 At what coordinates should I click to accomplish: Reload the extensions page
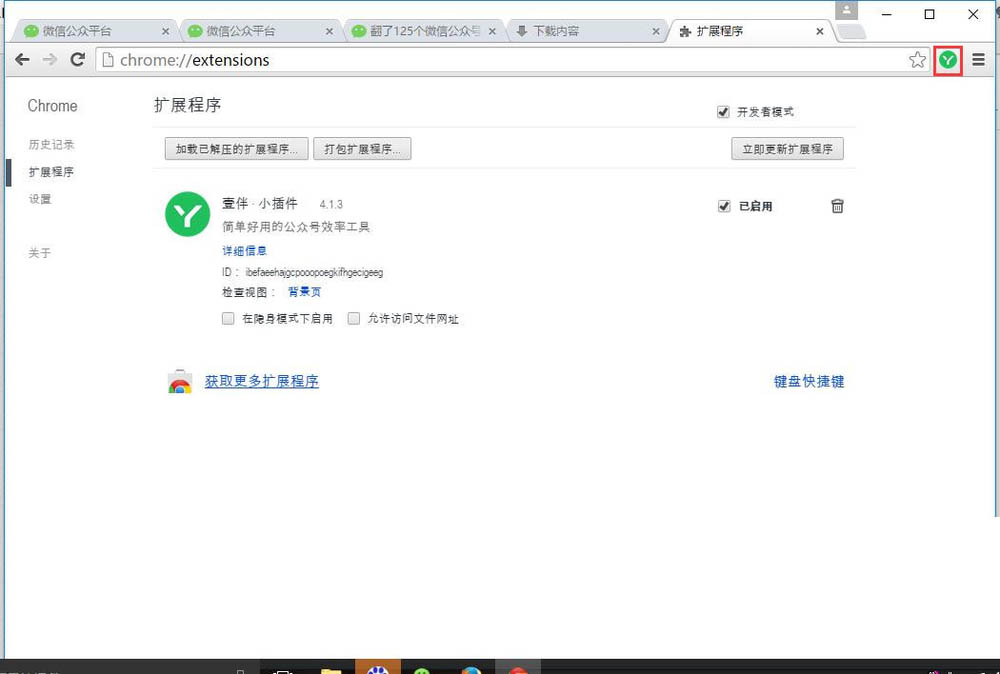[x=77, y=60]
